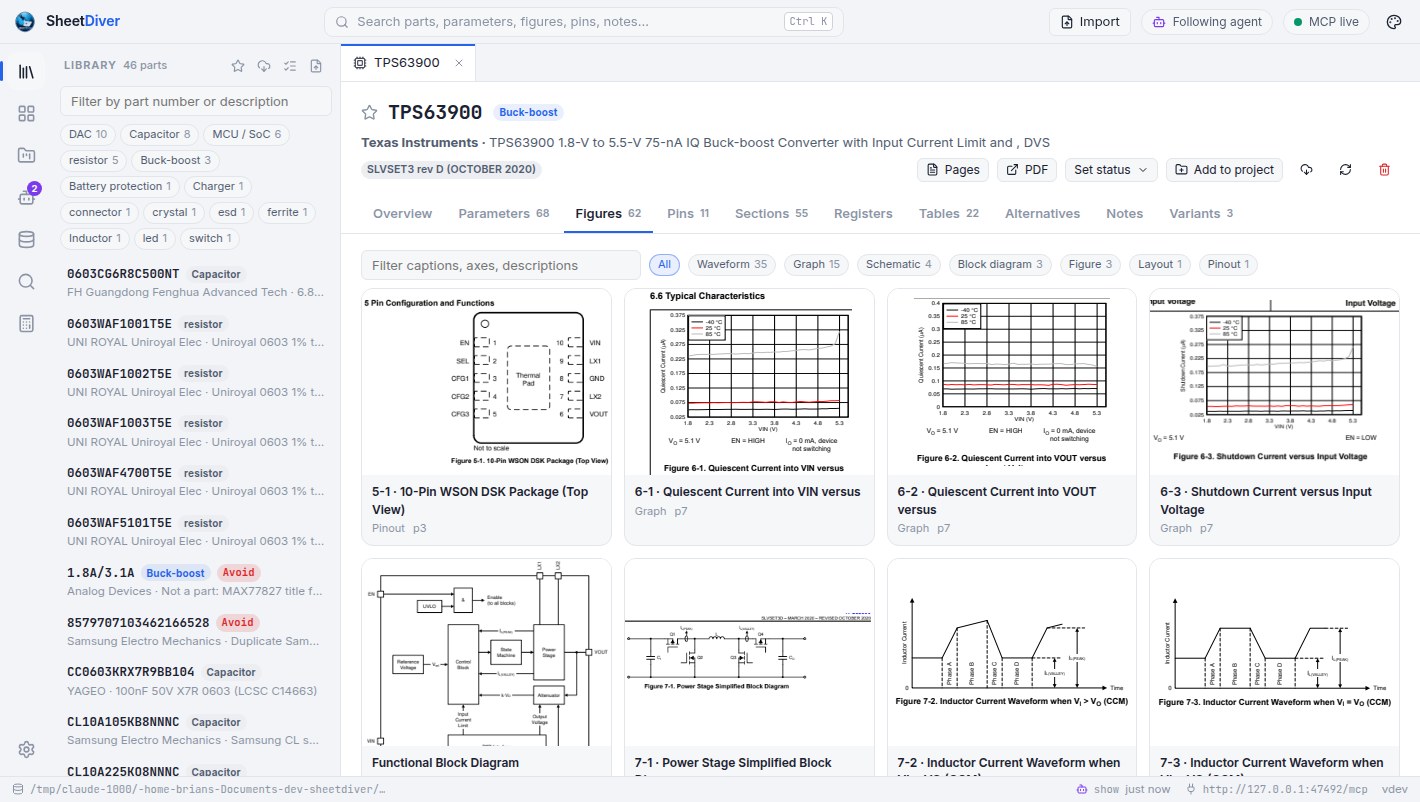
Task: Open the calculator icon in sidebar
Action: click(x=26, y=323)
